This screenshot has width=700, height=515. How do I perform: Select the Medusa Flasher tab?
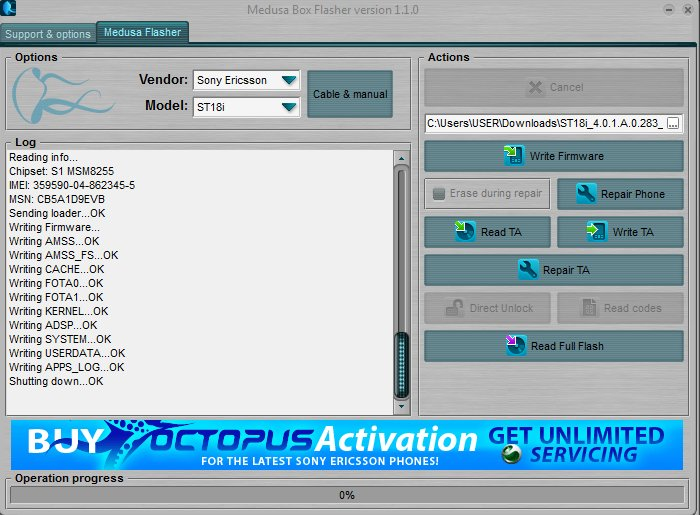[x=142, y=32]
